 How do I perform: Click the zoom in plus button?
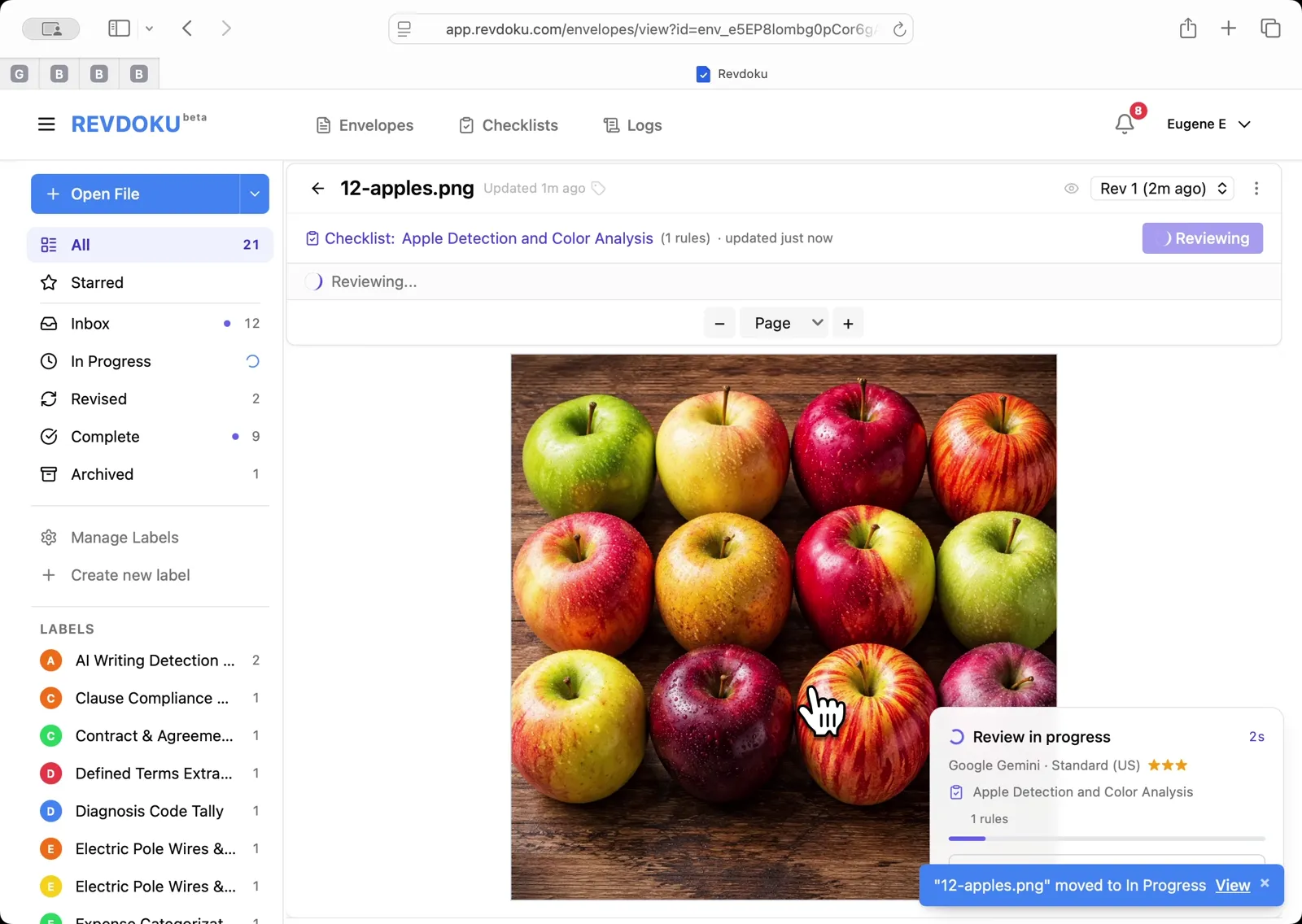(x=848, y=324)
